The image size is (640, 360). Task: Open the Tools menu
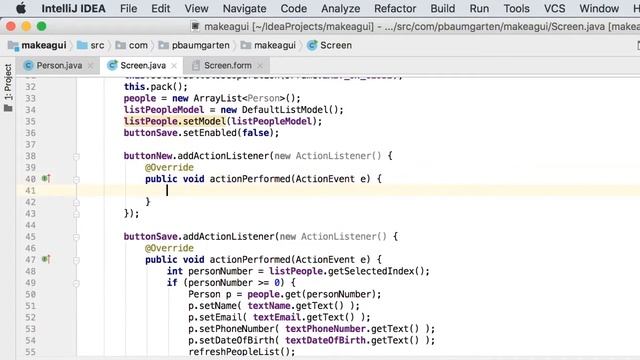[x=516, y=8]
